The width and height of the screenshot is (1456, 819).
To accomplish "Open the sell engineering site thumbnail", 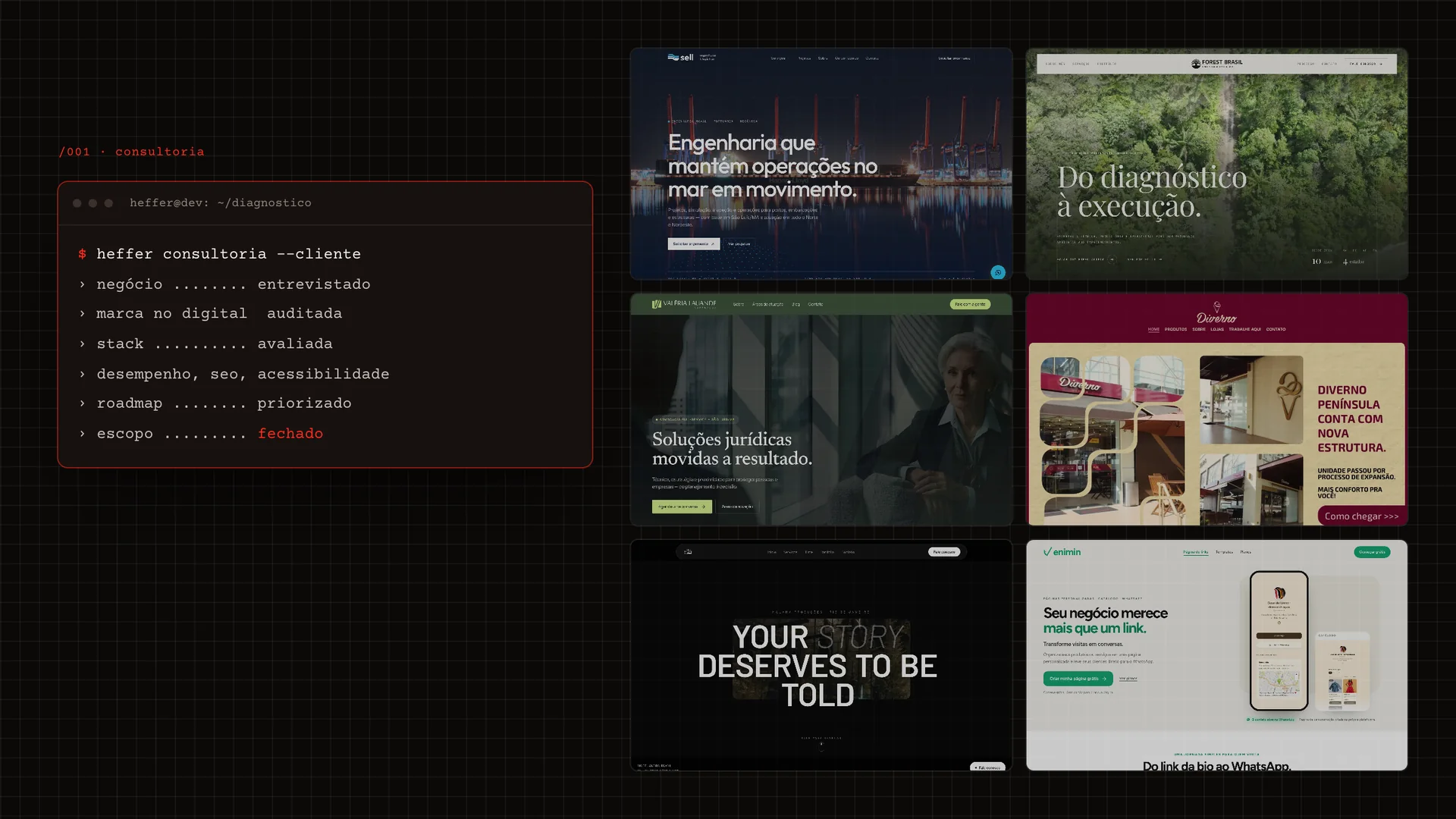I will 821,164.
